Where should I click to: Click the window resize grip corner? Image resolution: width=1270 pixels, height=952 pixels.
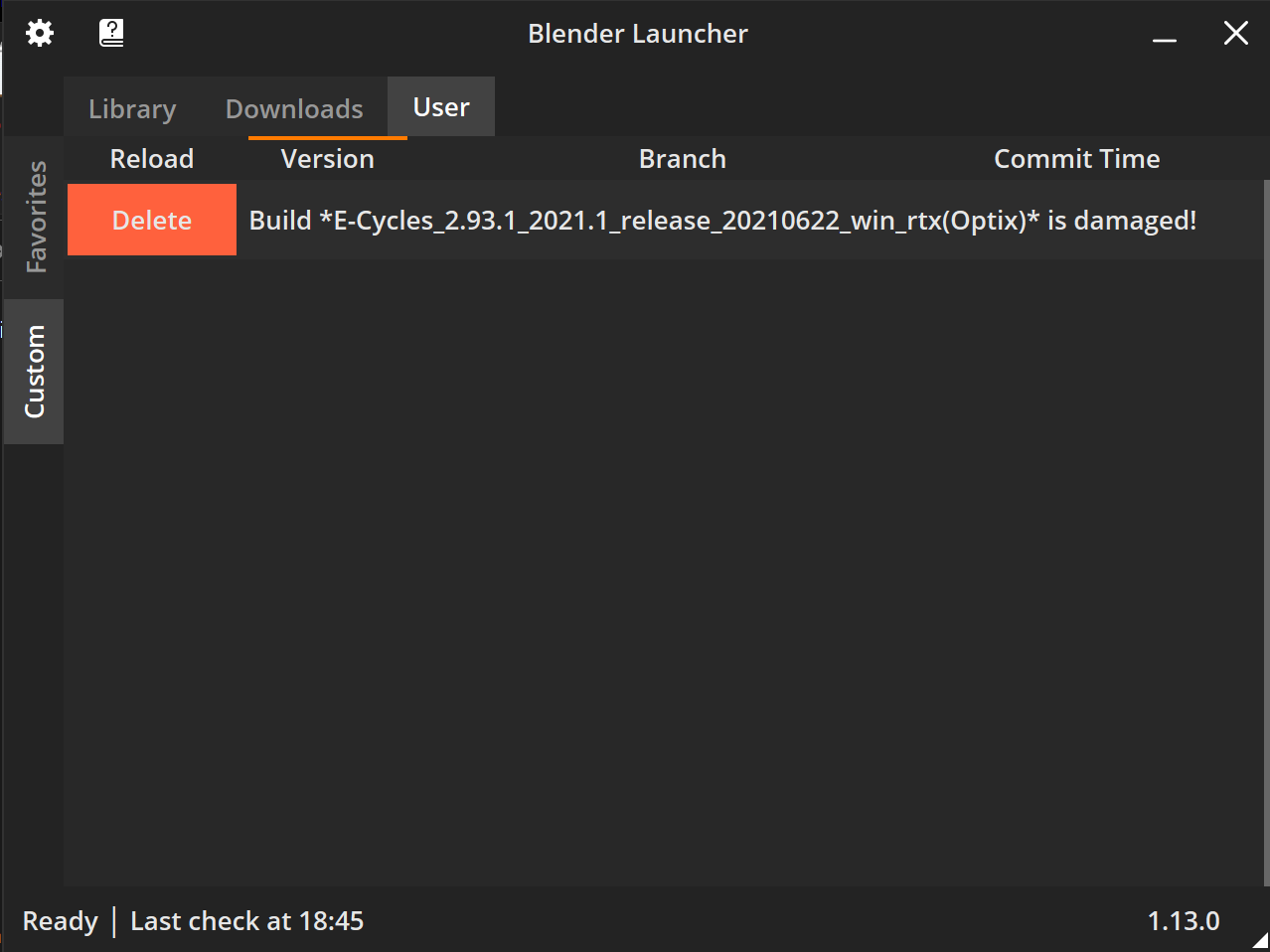point(1260,940)
